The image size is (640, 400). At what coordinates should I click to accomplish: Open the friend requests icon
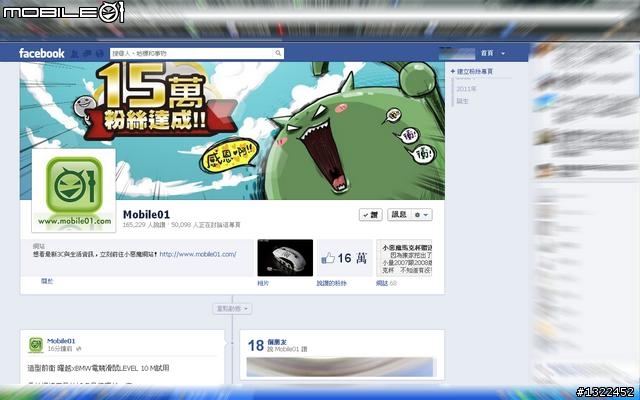tap(75, 53)
